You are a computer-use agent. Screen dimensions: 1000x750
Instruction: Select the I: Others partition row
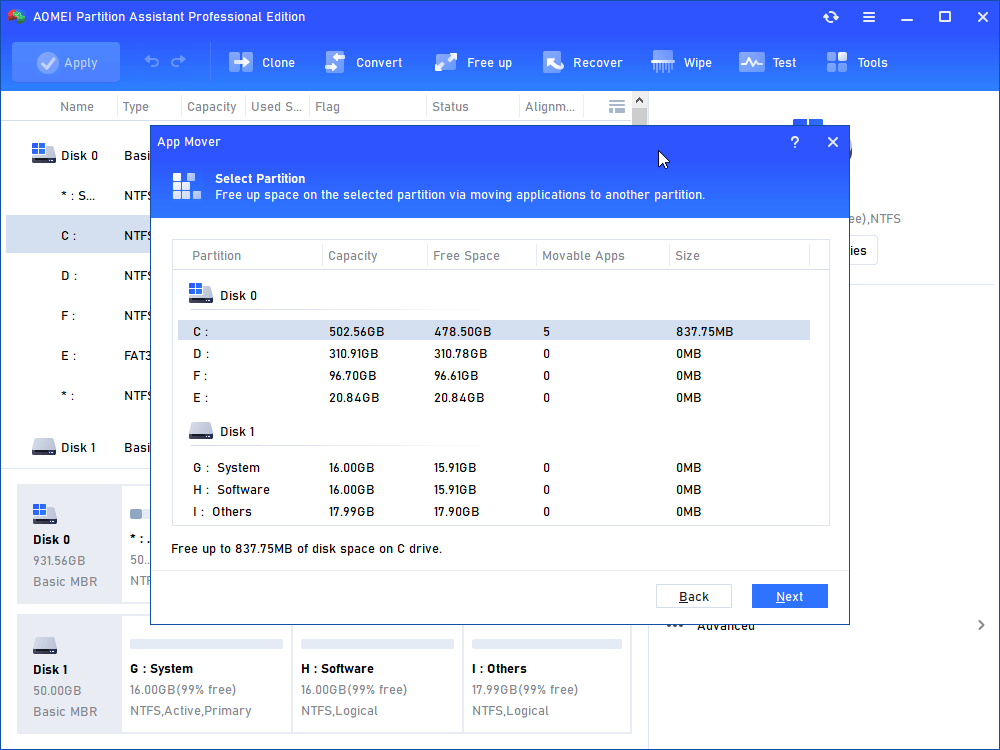[x=494, y=511]
